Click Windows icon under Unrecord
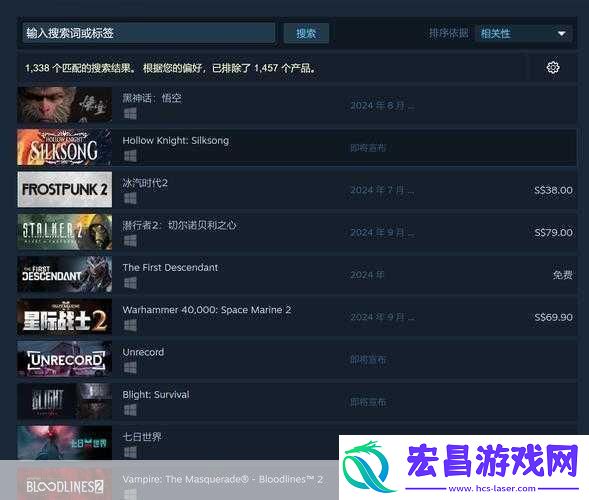589x500 pixels. click(130, 367)
